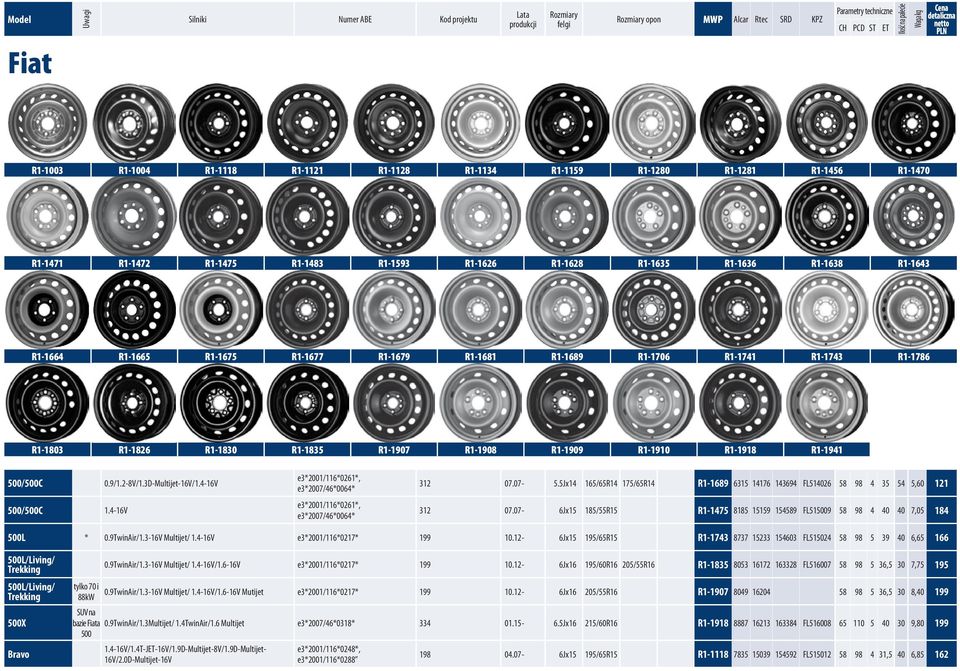Select Alcar number 8737
The image size is (960, 671).
741,538
